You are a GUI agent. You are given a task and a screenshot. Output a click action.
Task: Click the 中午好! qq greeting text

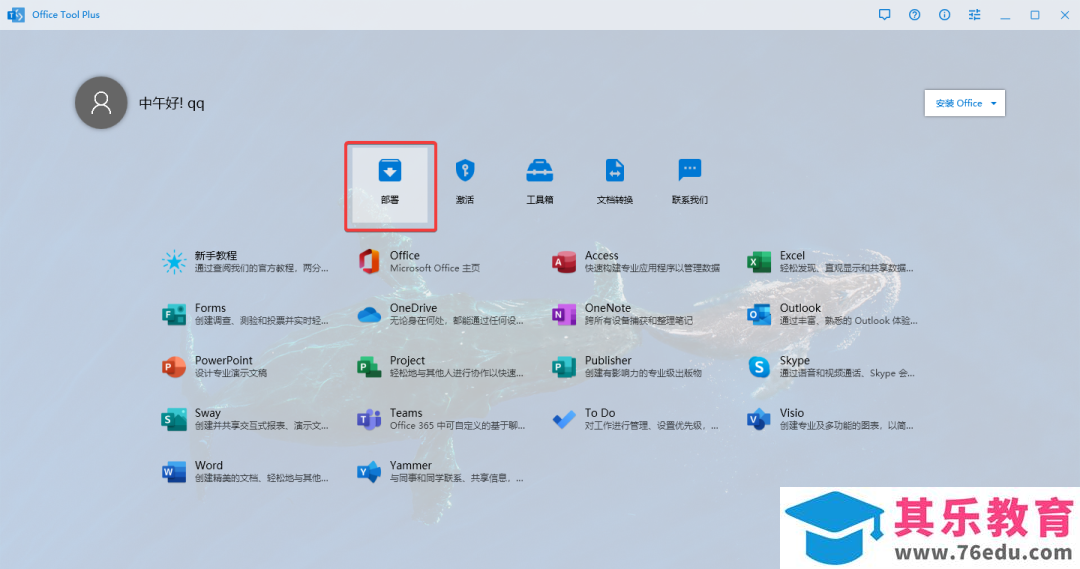172,103
